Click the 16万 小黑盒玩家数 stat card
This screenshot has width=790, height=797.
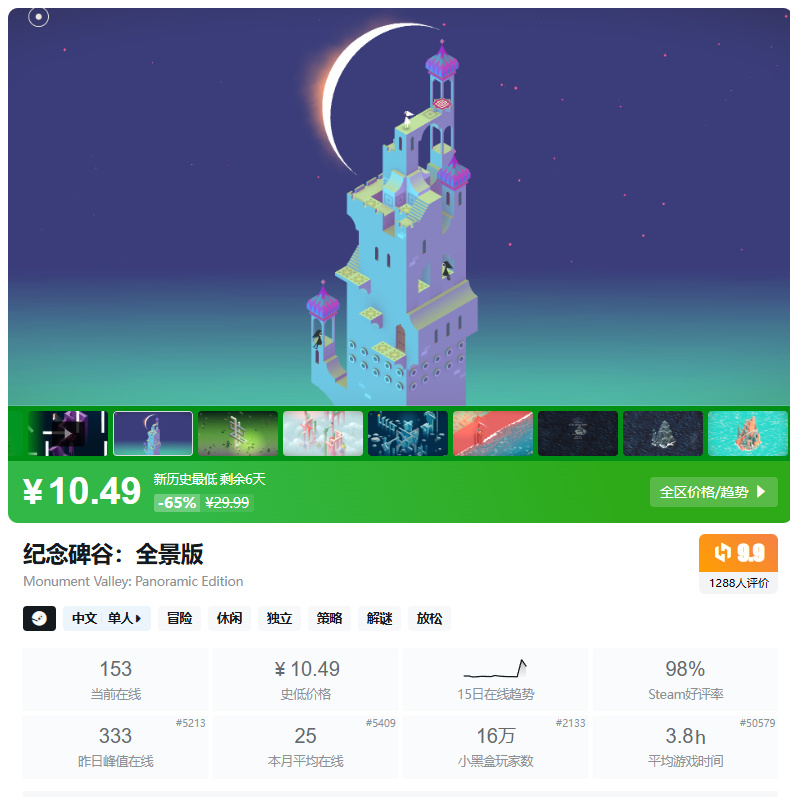[x=495, y=747]
